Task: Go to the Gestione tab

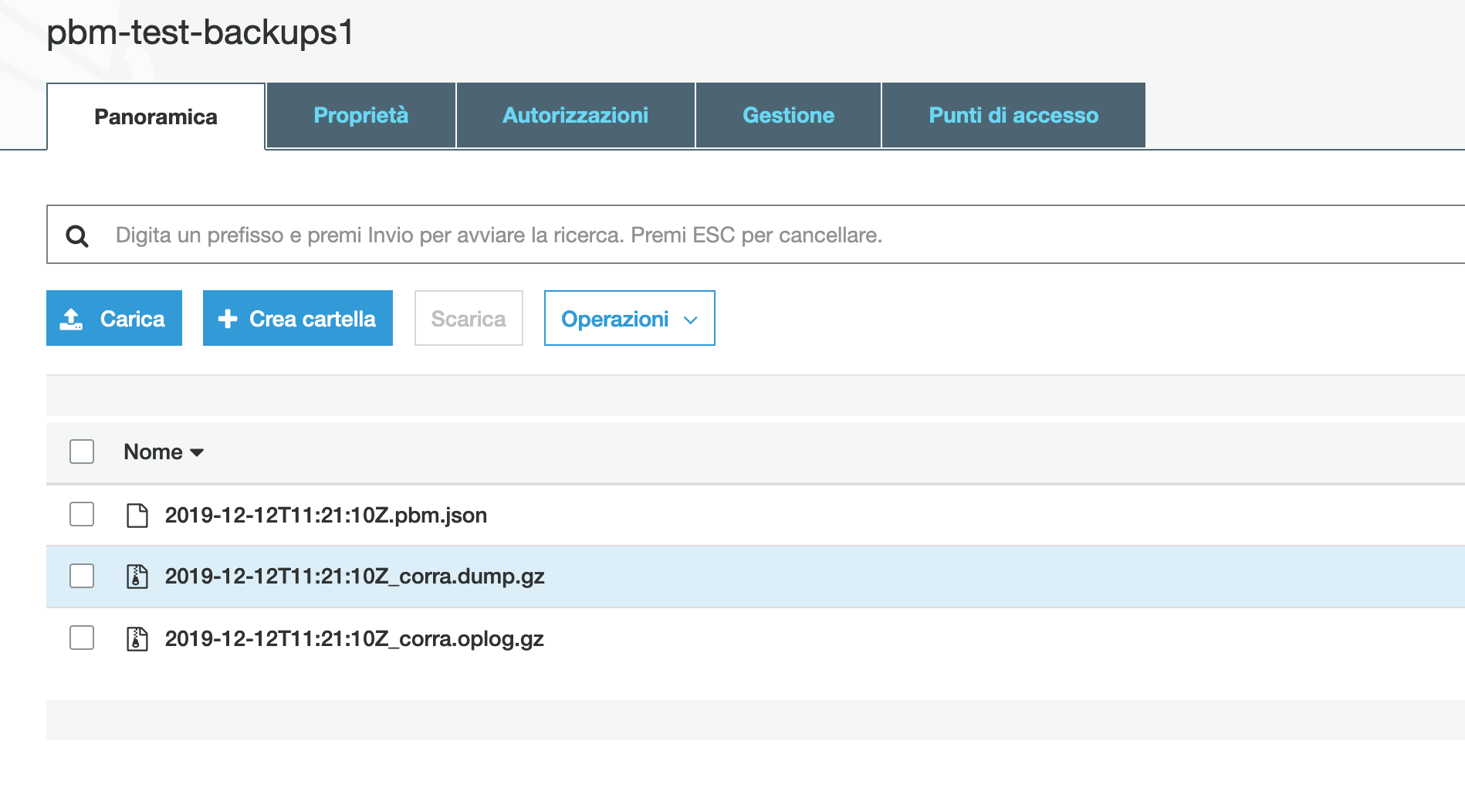Action: click(x=788, y=116)
